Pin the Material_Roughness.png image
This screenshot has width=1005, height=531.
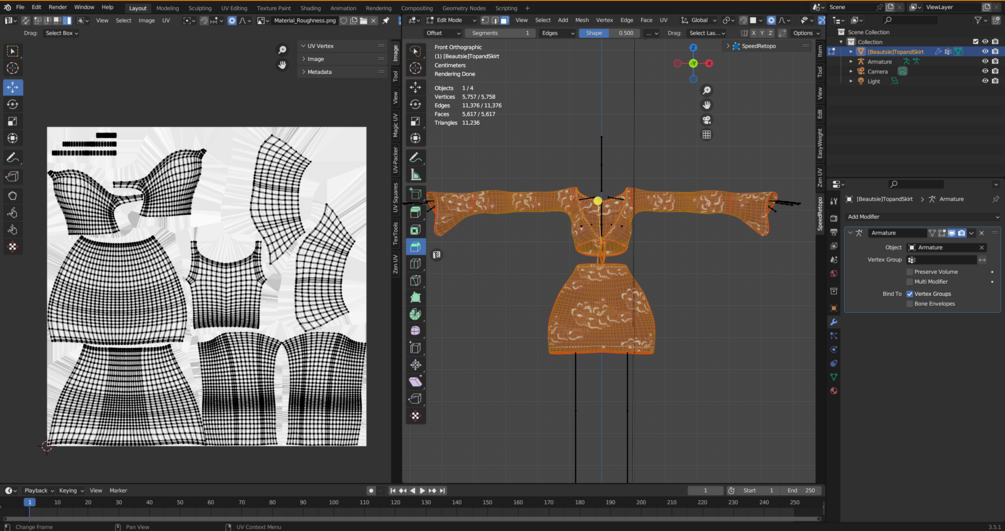(386, 20)
